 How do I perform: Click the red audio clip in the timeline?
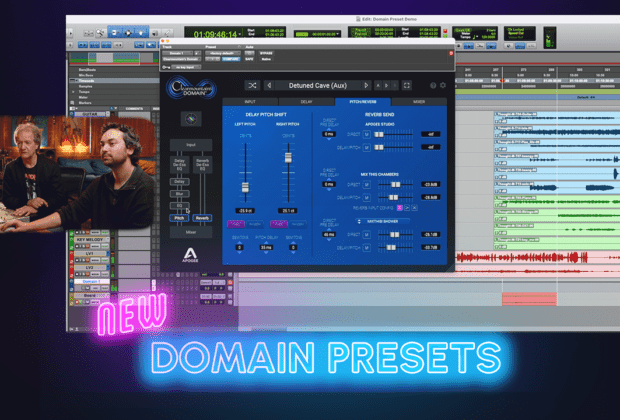point(529,299)
